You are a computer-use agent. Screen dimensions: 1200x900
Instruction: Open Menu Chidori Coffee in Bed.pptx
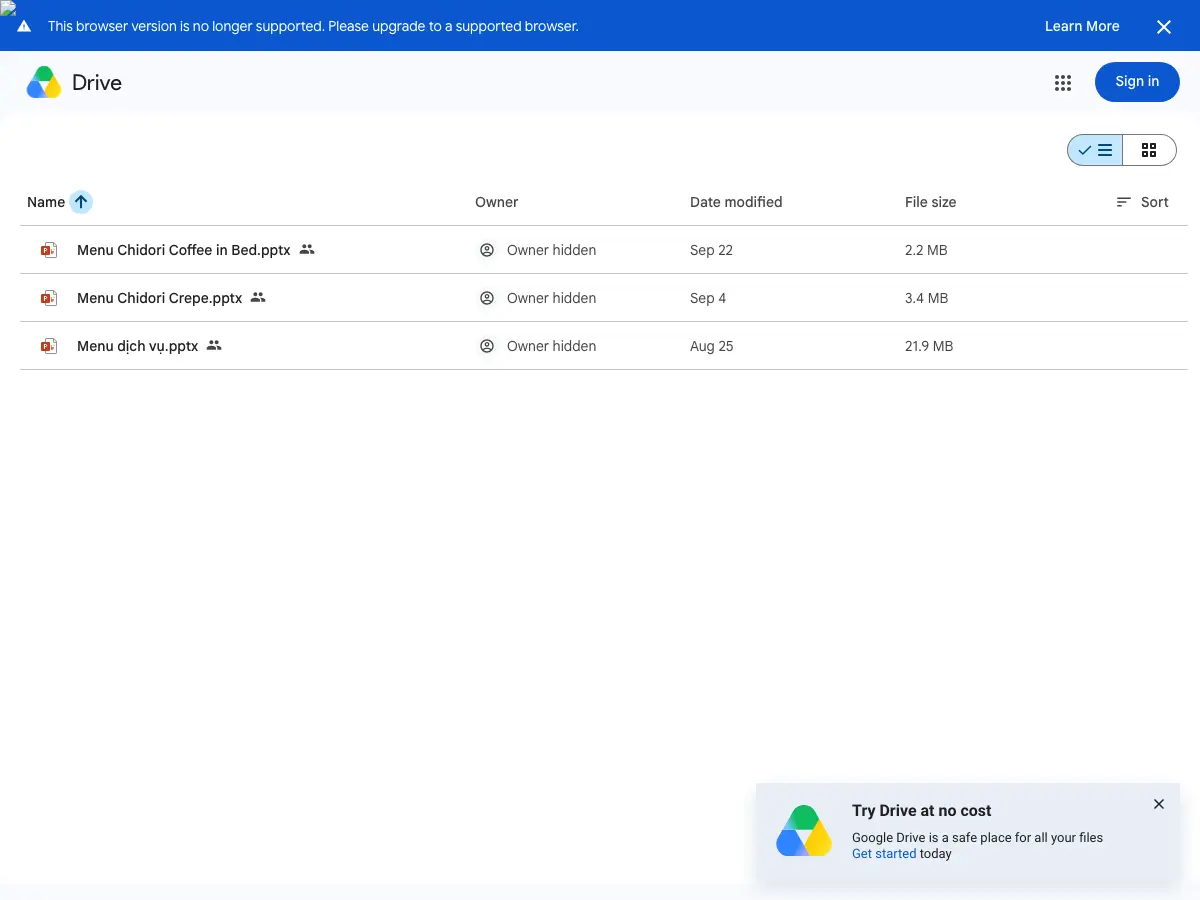click(183, 250)
